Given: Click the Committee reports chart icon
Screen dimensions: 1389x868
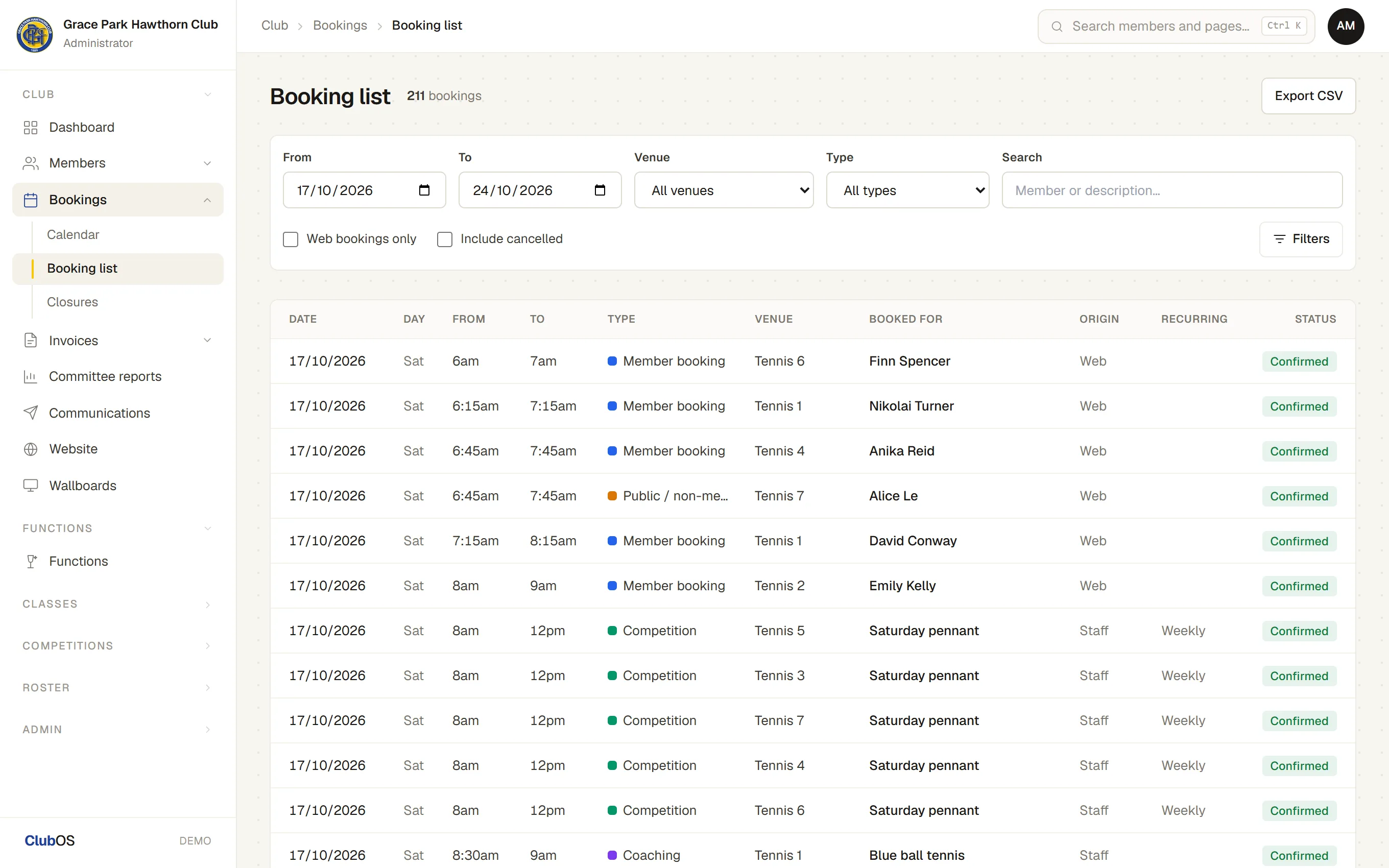Looking at the screenshot, I should 31,377.
